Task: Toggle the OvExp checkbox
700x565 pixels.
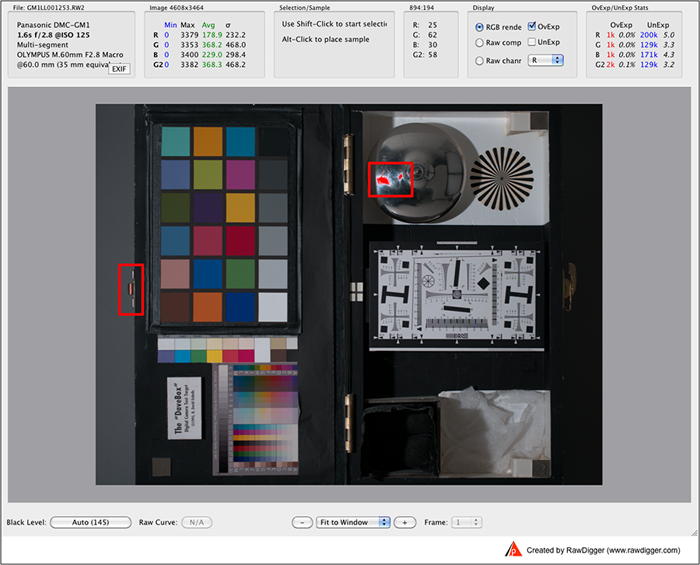Action: click(x=531, y=26)
